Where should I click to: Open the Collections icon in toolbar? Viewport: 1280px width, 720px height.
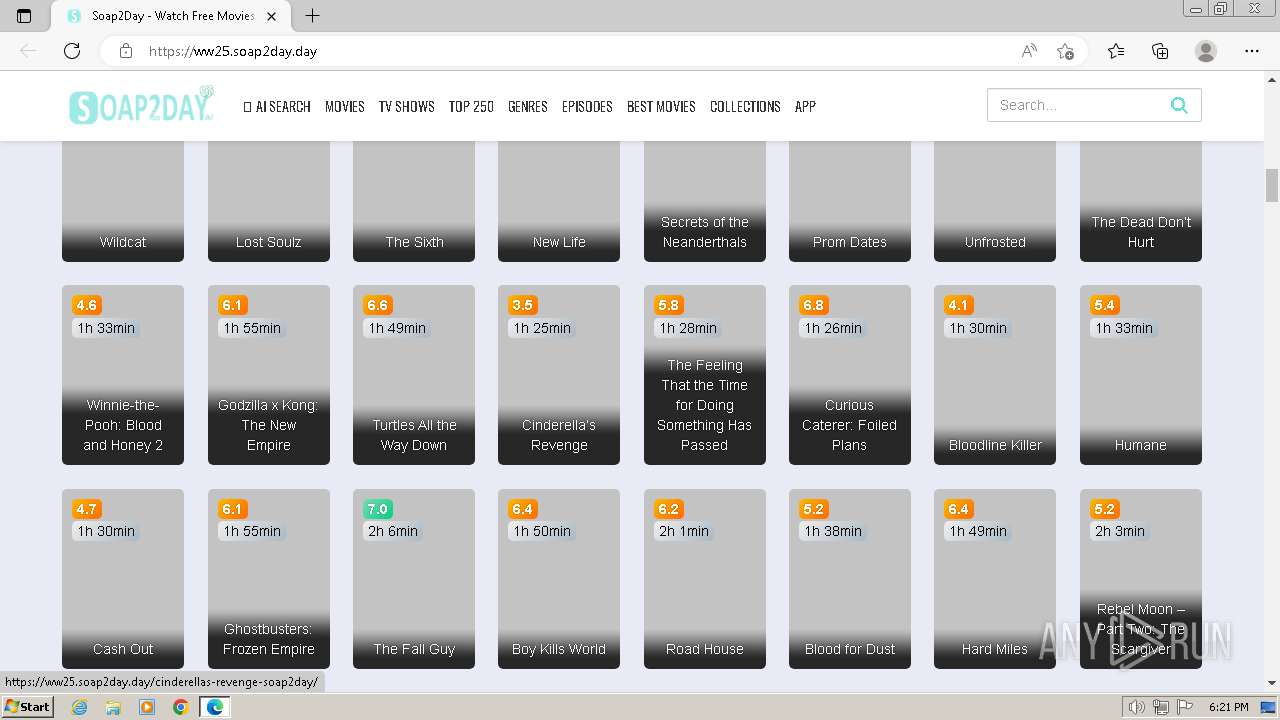pos(1160,51)
